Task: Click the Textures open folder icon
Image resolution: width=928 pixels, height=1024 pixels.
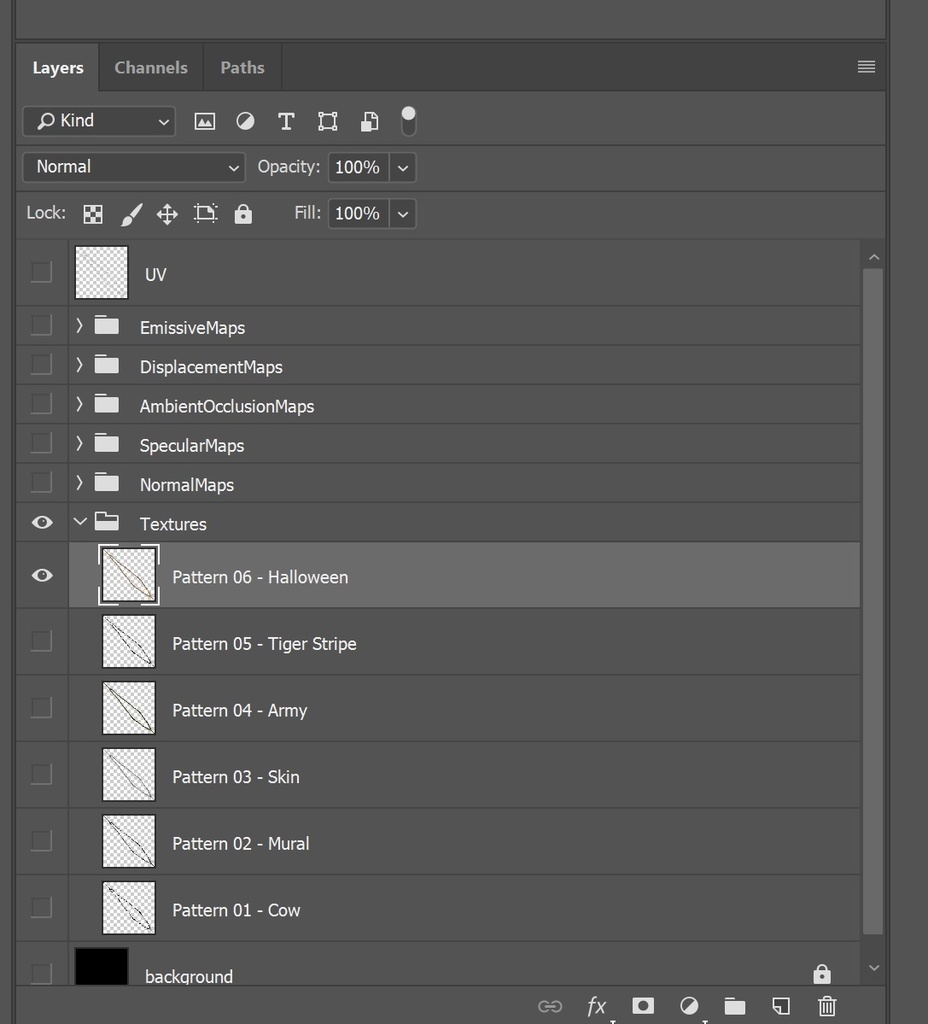Action: click(x=106, y=521)
